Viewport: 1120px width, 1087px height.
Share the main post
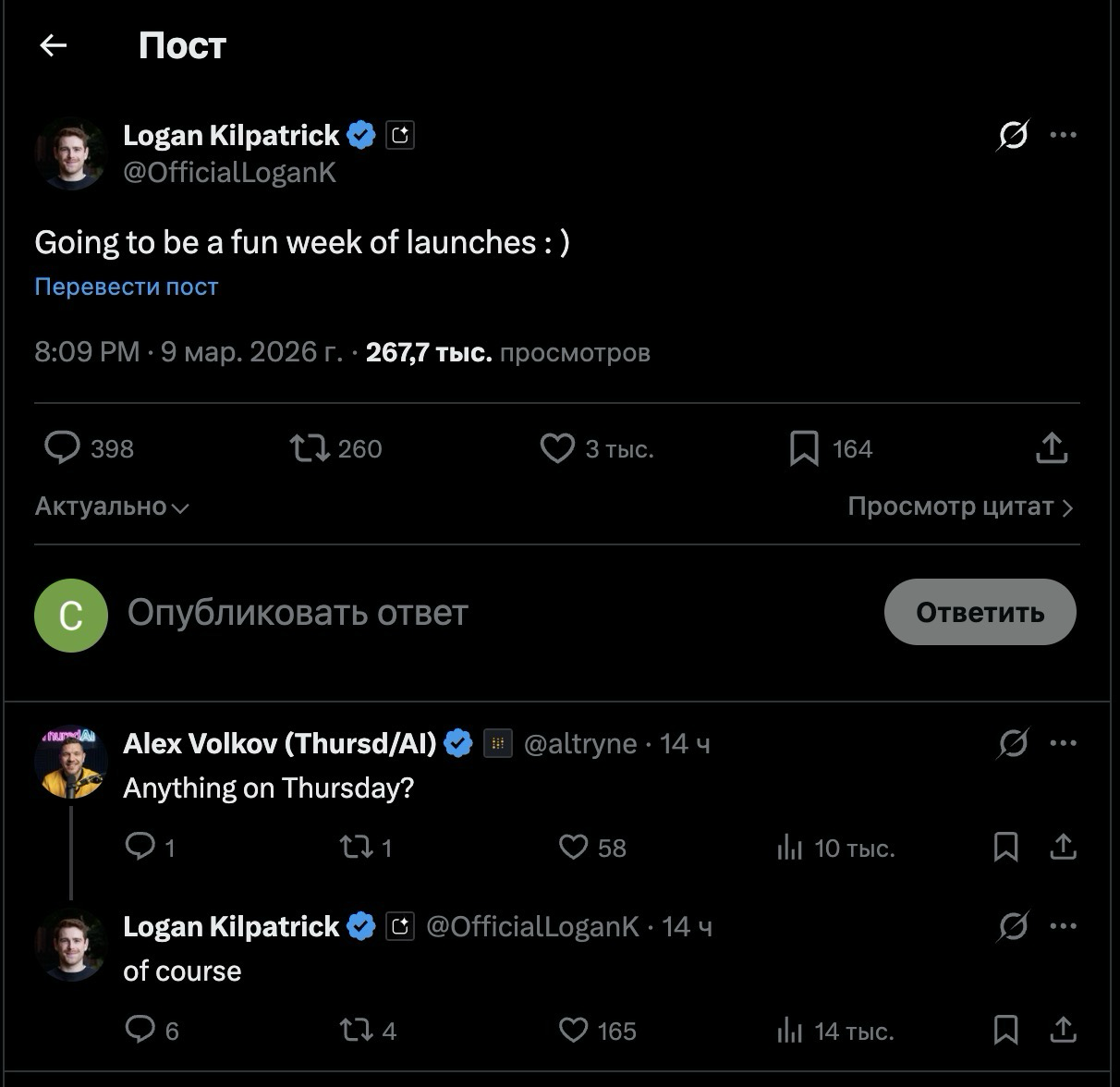click(x=1052, y=448)
